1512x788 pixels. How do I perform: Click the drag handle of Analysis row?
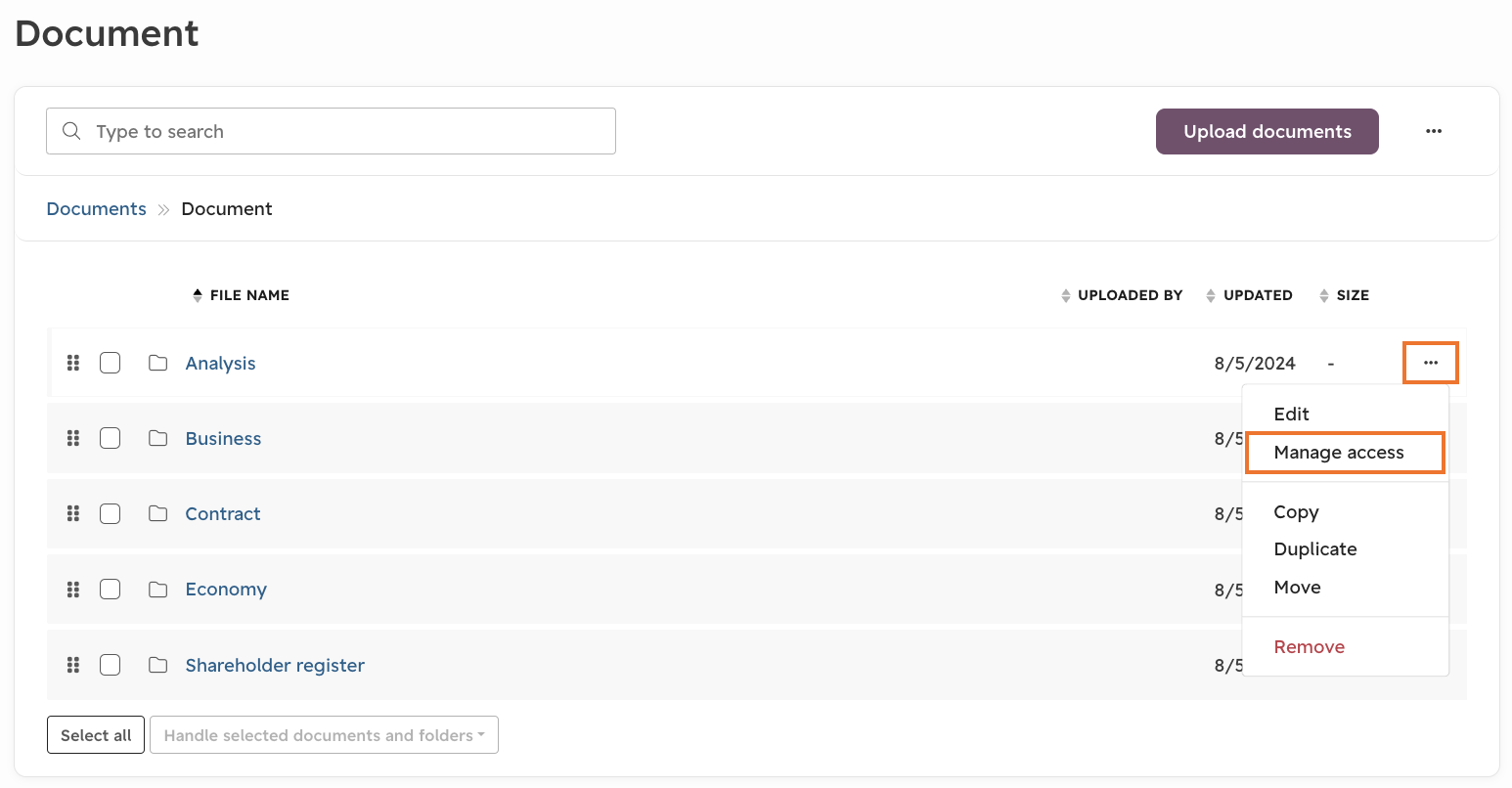click(73, 363)
